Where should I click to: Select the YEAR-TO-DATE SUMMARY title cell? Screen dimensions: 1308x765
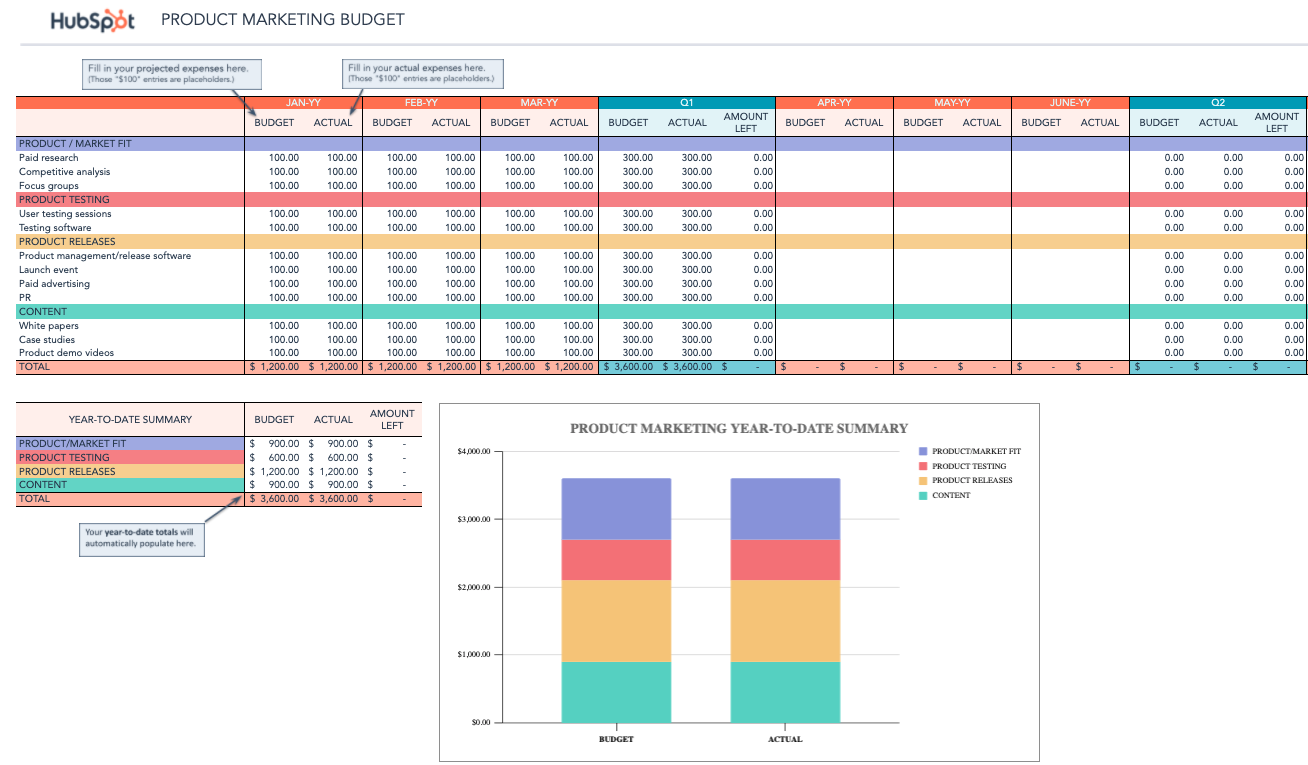130,419
